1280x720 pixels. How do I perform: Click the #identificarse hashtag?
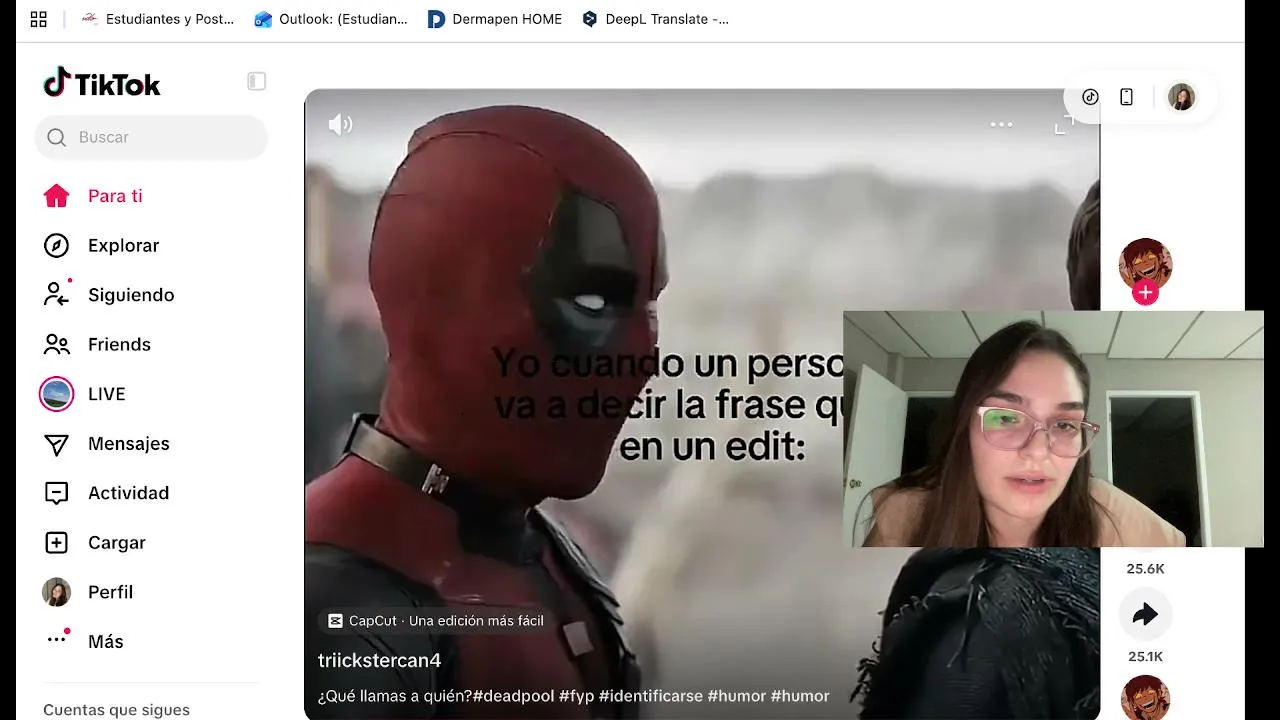pos(651,696)
